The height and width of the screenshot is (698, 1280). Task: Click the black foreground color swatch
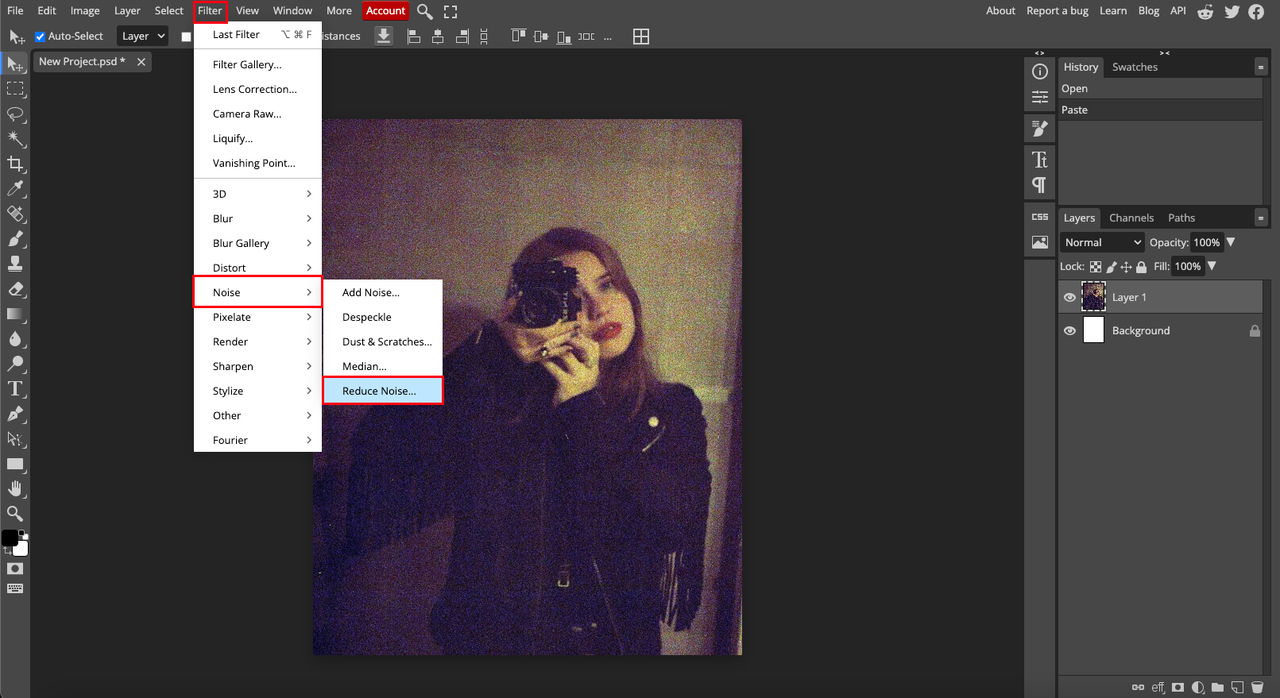click(9, 538)
